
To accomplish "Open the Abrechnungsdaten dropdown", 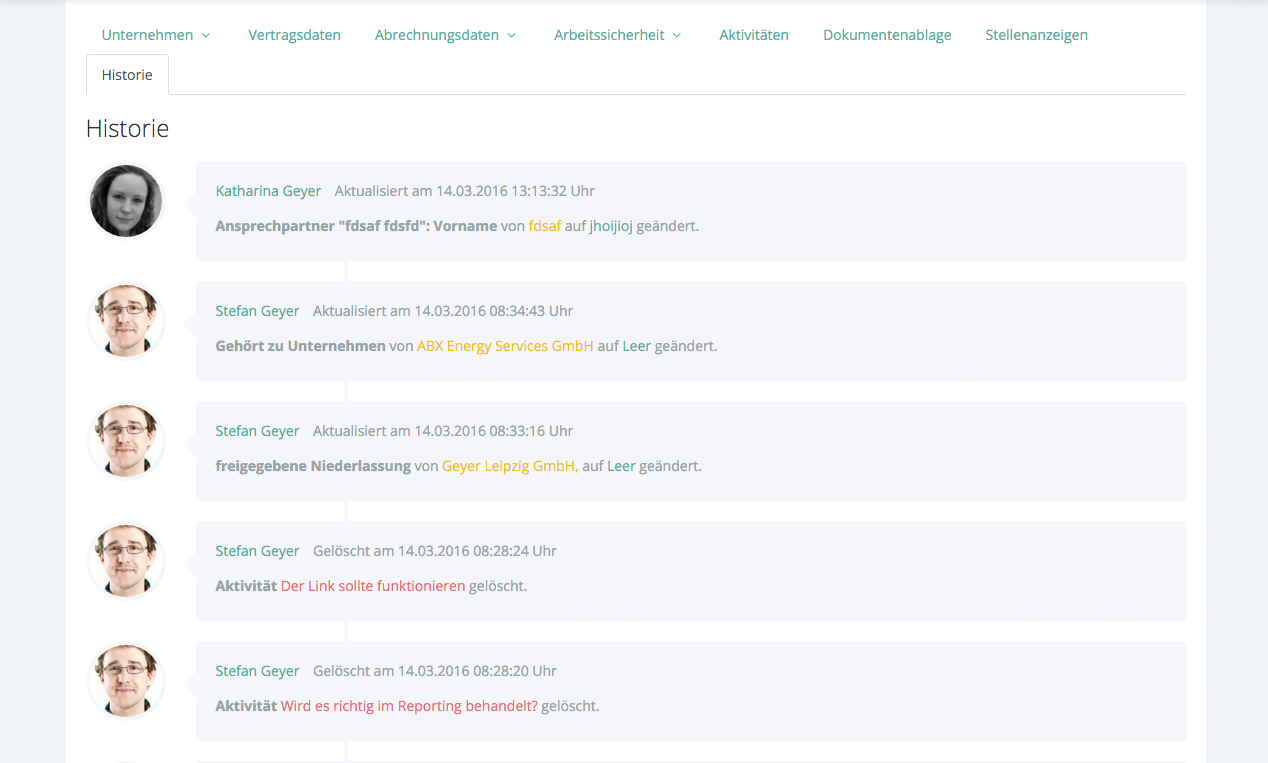I will 445,35.
